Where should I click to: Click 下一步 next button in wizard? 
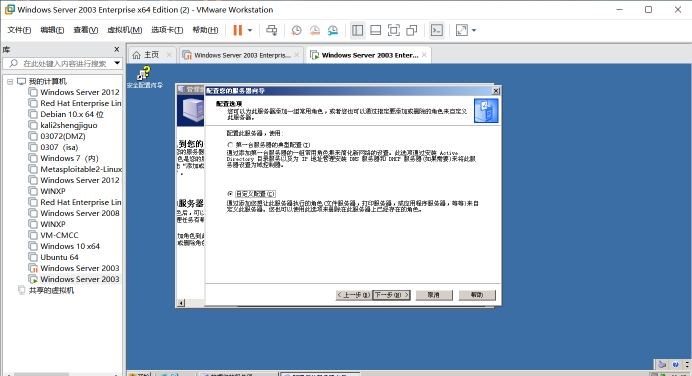pos(391,295)
